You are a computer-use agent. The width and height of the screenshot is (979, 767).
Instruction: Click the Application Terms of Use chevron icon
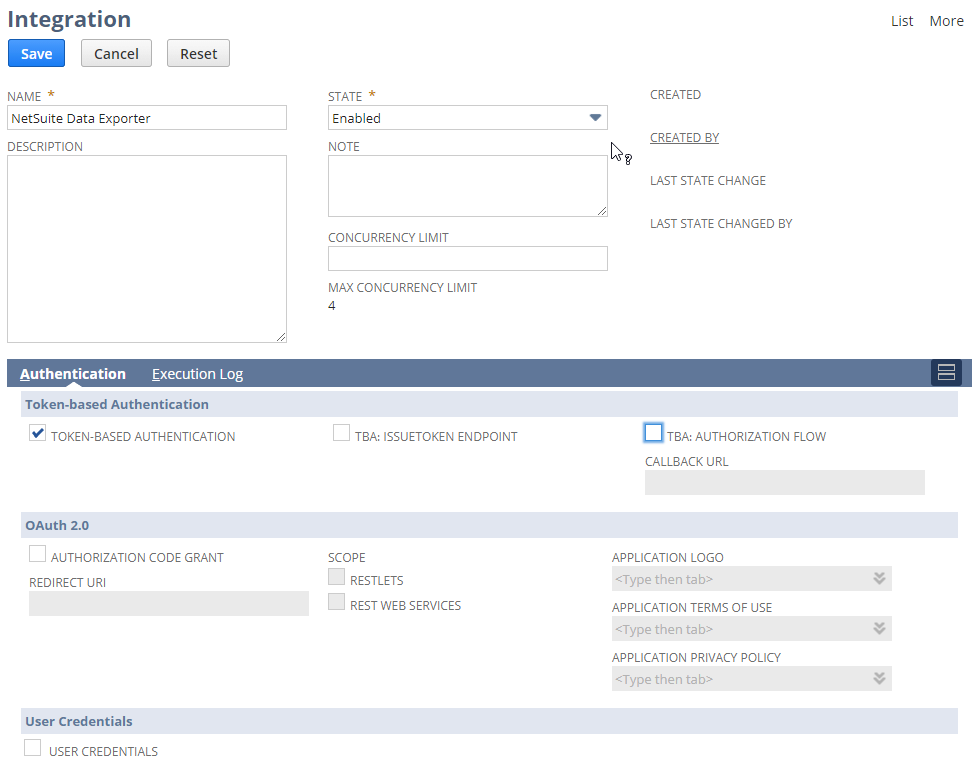pos(878,628)
